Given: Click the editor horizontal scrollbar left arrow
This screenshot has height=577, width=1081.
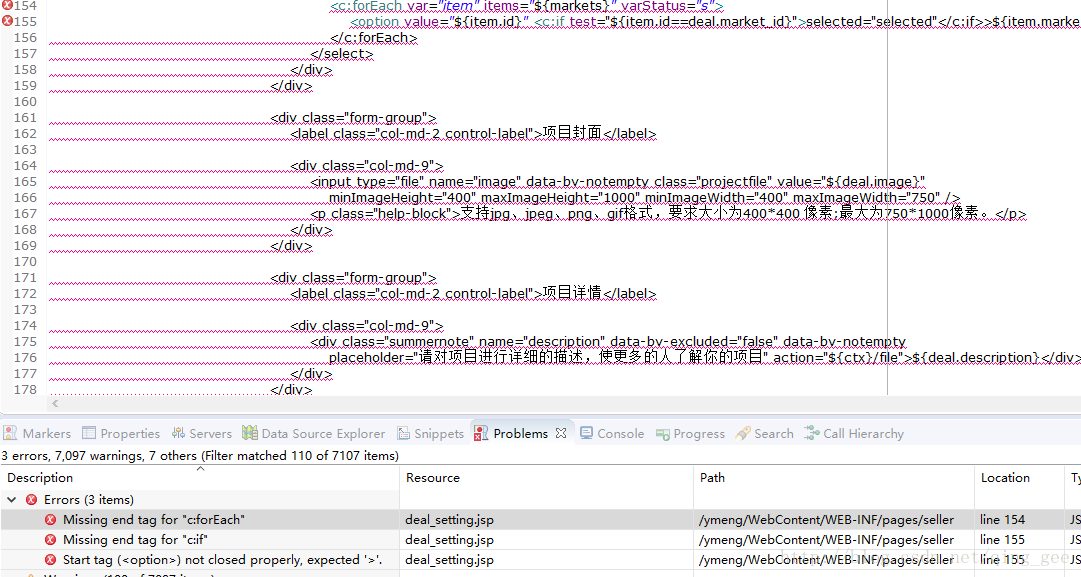Looking at the screenshot, I should click(x=55, y=403).
